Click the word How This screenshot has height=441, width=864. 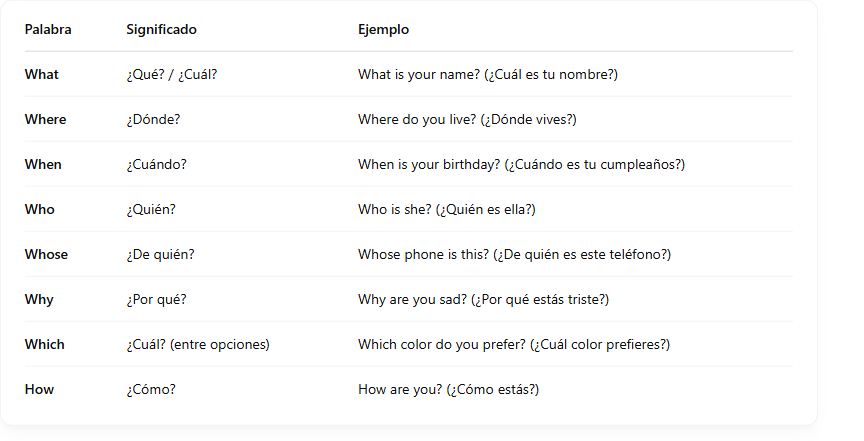point(39,389)
